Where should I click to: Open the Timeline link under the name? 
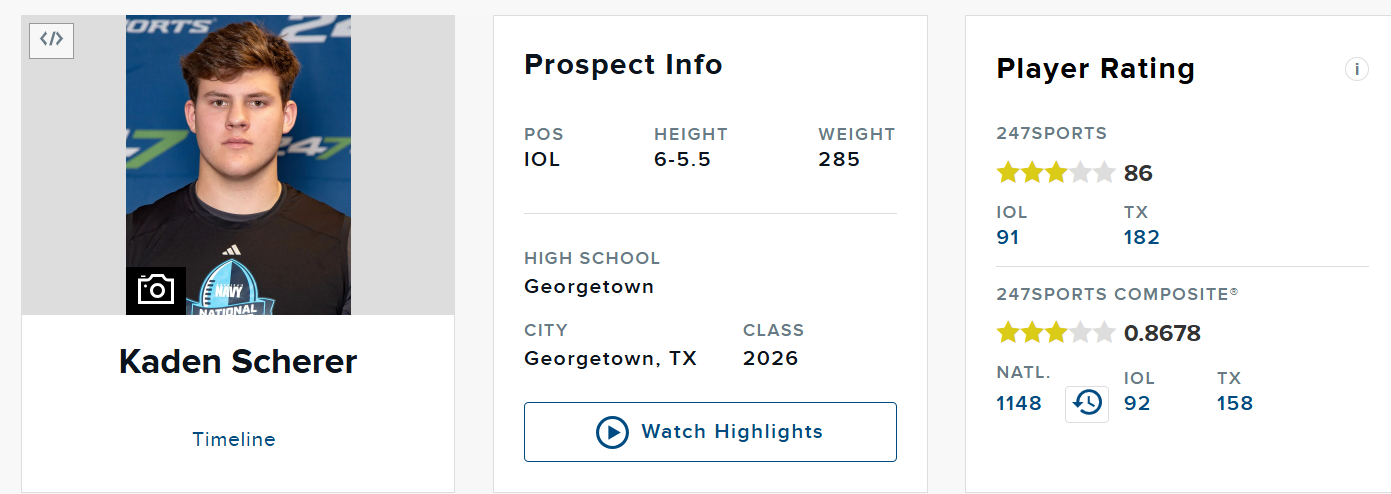tap(234, 439)
